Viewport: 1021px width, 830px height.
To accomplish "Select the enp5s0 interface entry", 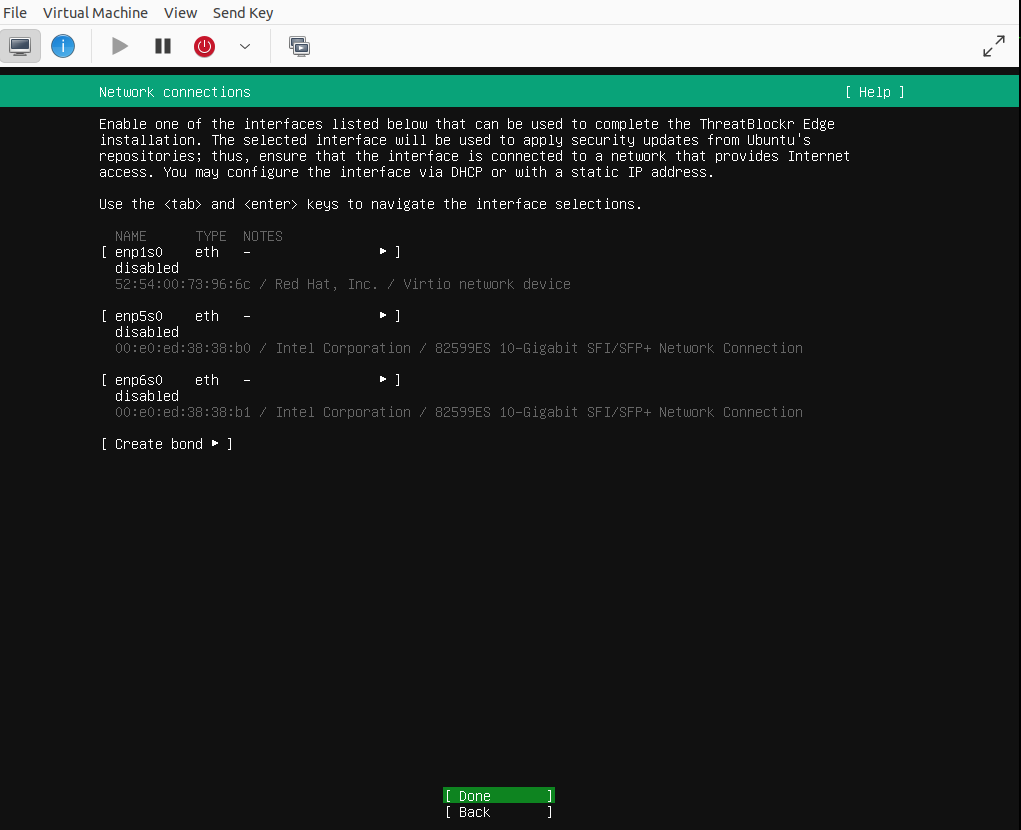I will tap(251, 316).
